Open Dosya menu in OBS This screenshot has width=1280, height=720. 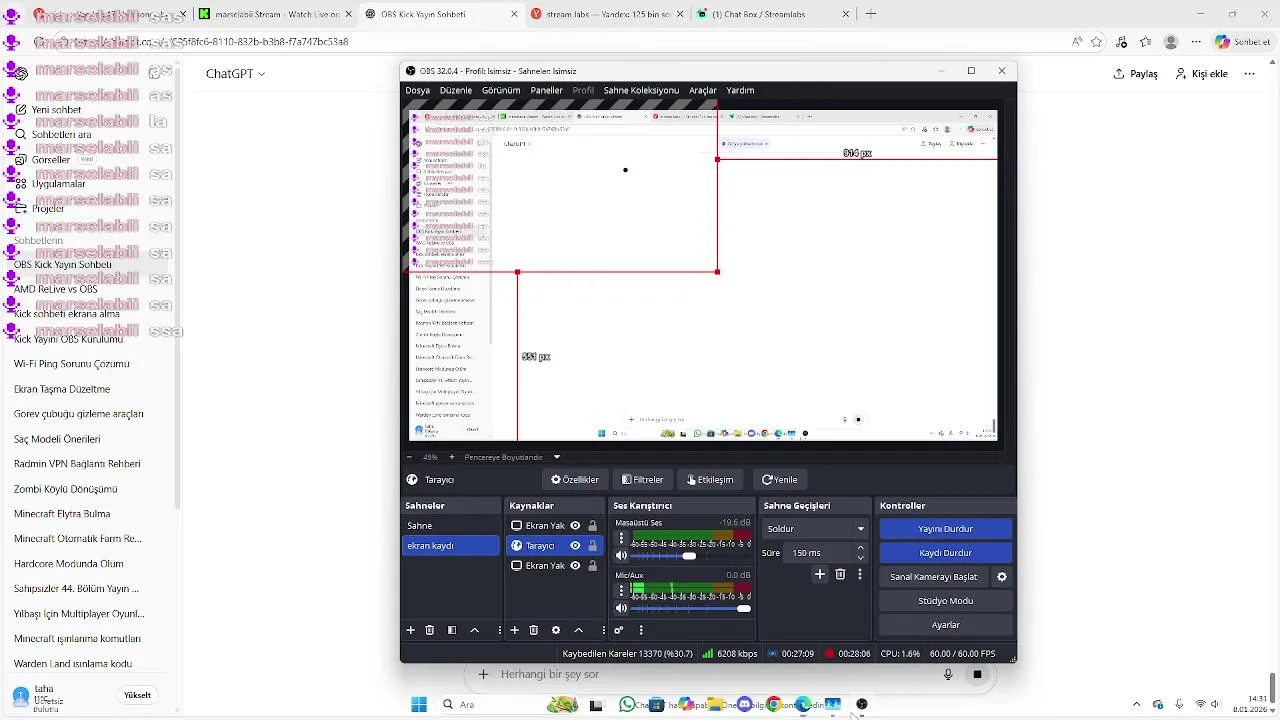pyautogui.click(x=417, y=90)
